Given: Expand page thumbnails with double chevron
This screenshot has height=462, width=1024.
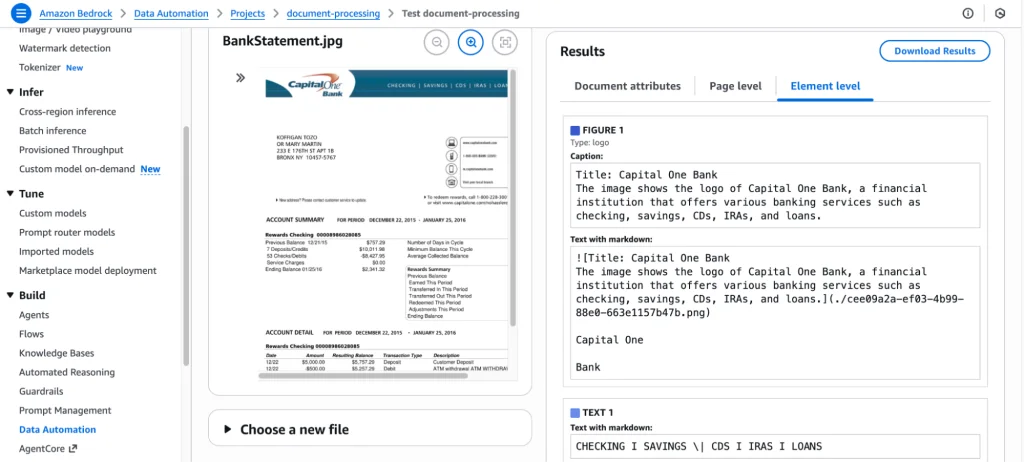Looking at the screenshot, I should (240, 78).
